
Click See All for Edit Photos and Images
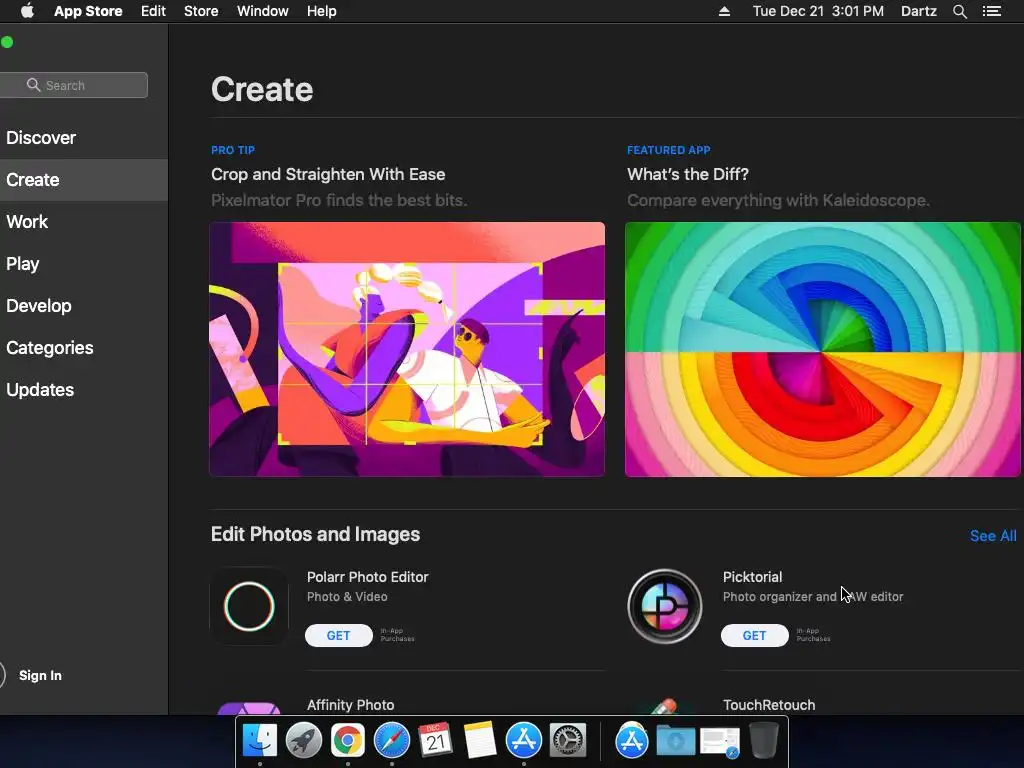993,536
